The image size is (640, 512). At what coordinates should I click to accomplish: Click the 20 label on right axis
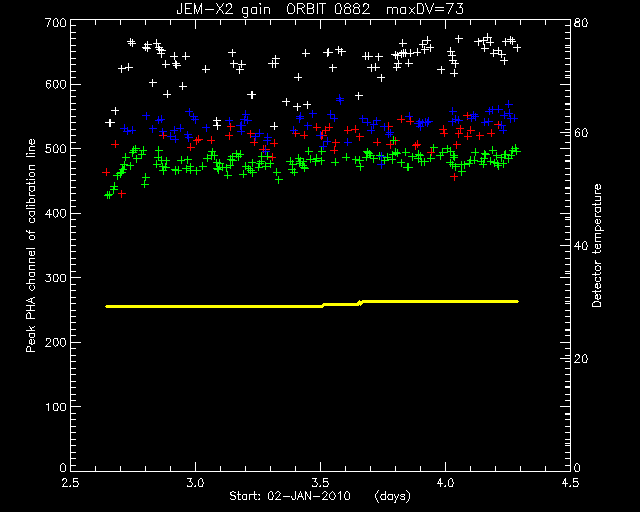[x=581, y=359]
